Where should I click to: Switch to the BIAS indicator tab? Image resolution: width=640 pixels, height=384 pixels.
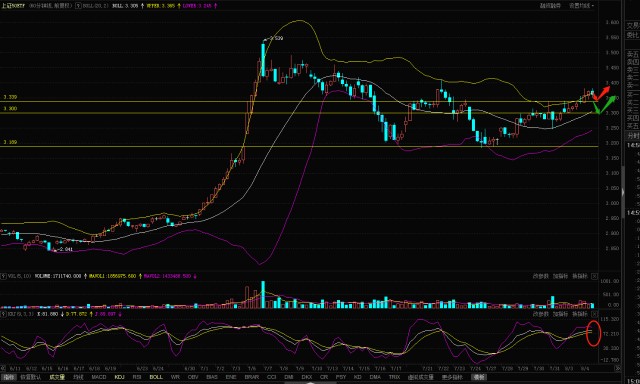pos(212,377)
